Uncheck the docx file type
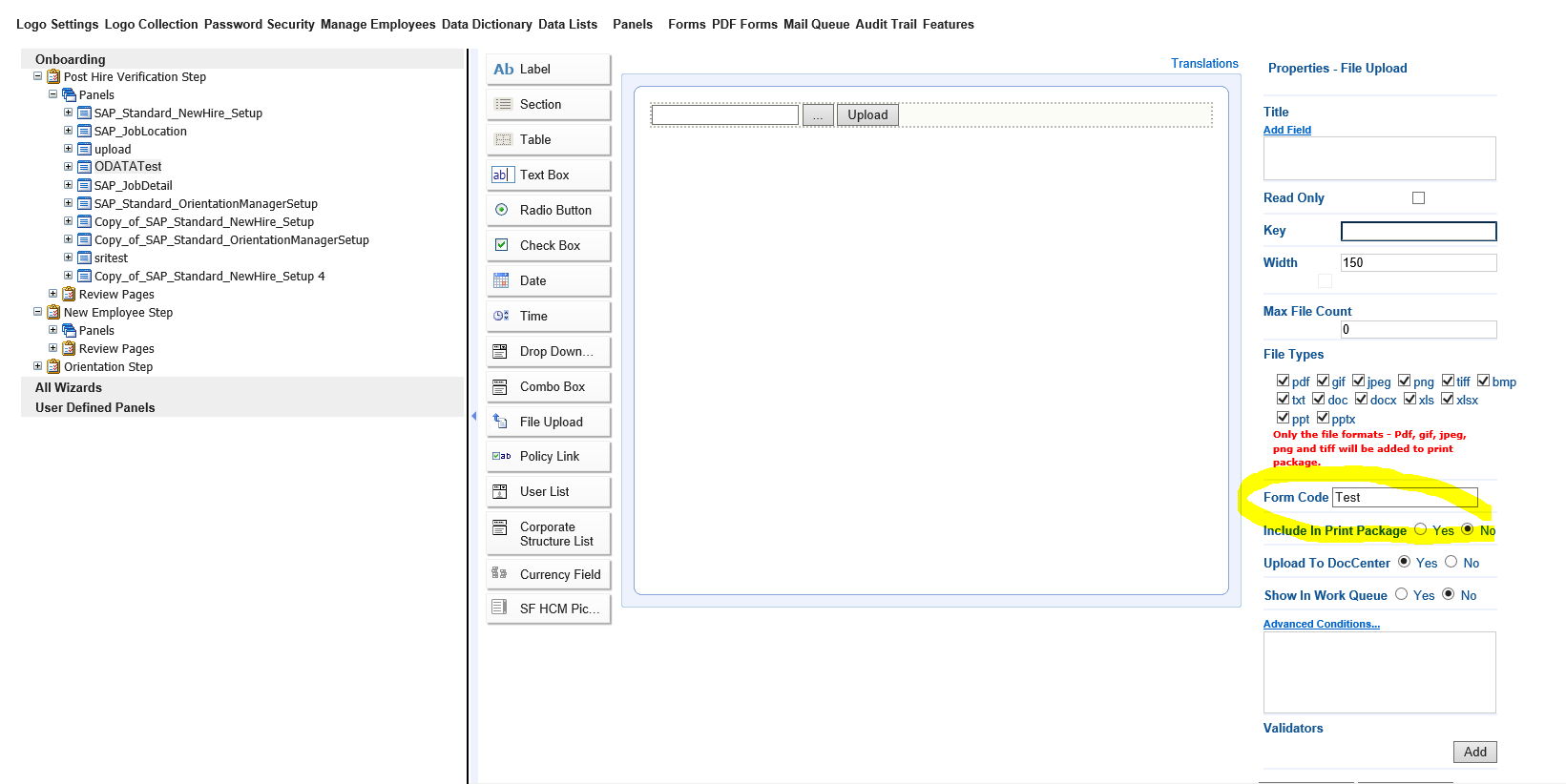Image resolution: width=1566 pixels, height=784 pixels. (1361, 399)
